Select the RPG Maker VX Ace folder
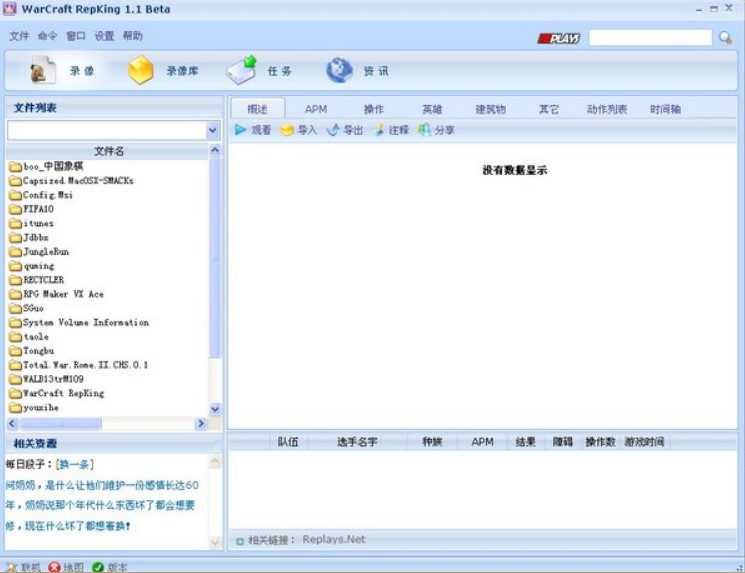The image size is (745, 573). 56,294
